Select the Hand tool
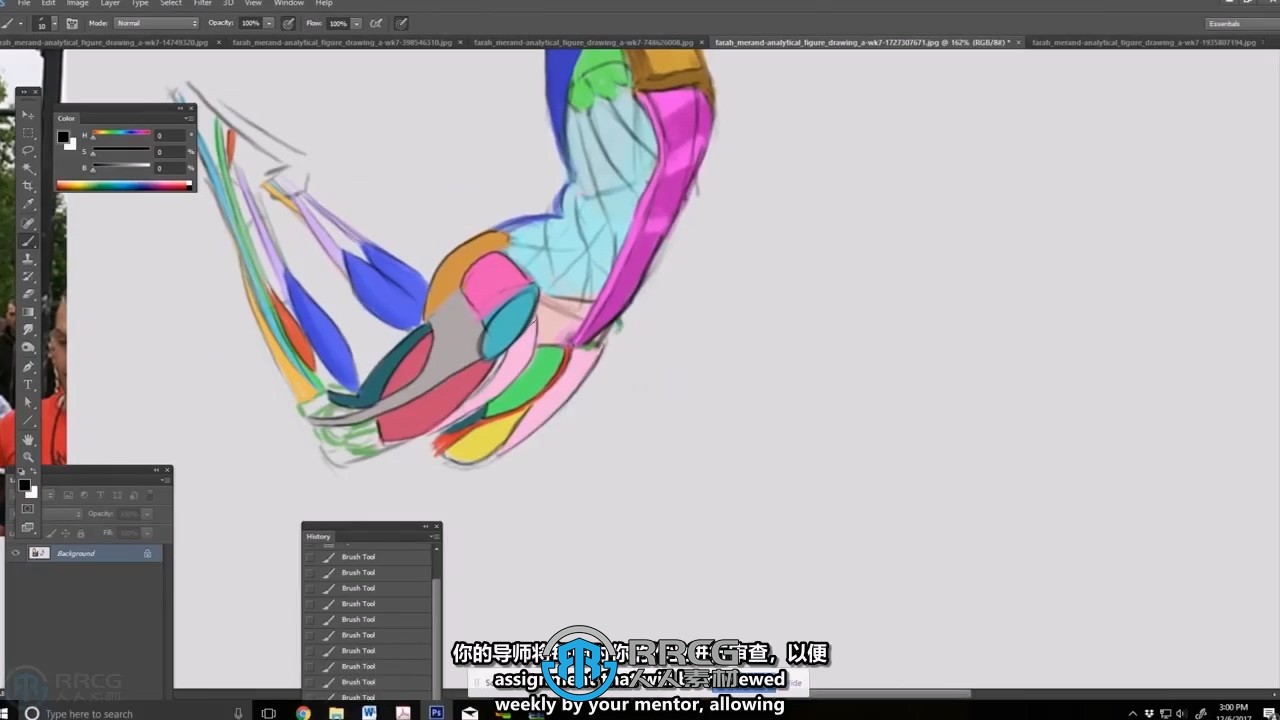Screen dimensions: 1280x720 28,439
